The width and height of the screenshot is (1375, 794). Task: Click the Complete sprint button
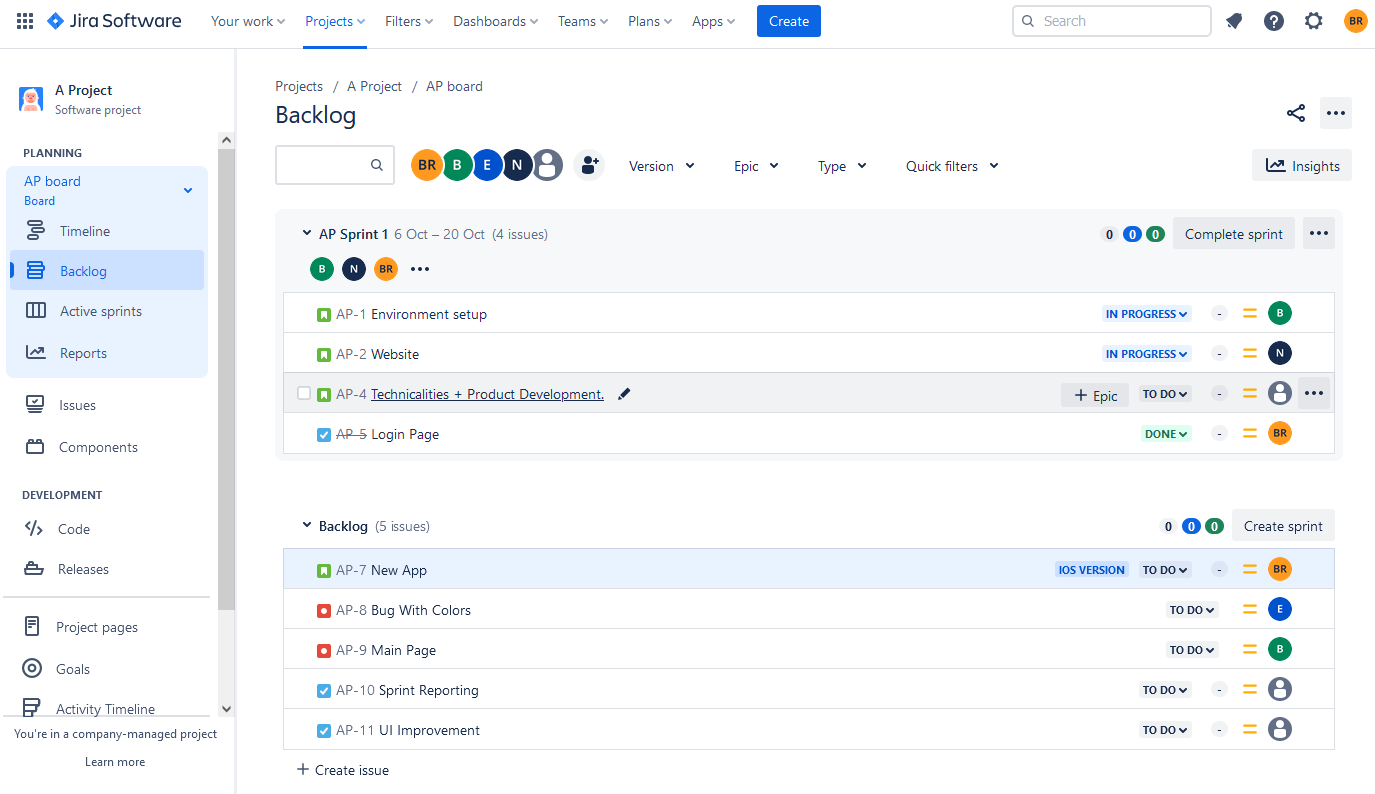(1233, 233)
